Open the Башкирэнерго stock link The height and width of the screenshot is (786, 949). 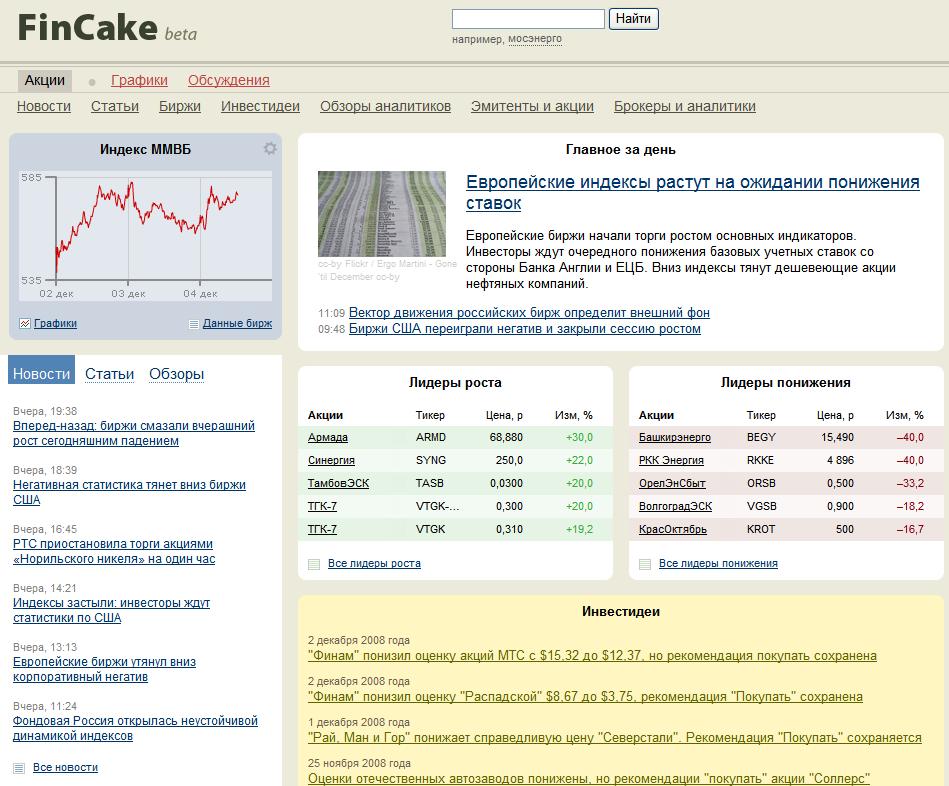[675, 437]
